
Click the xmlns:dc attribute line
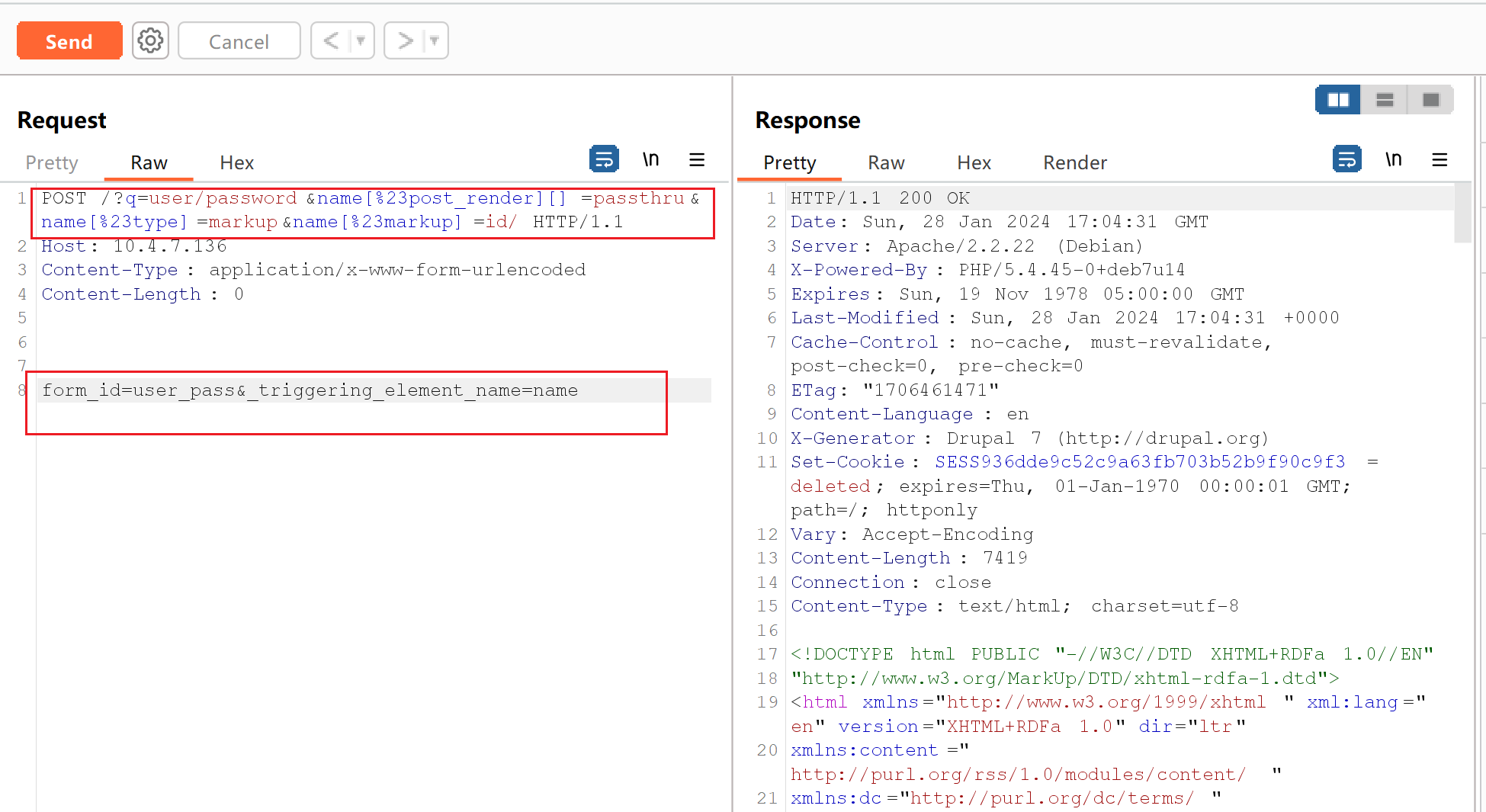pos(1006,798)
